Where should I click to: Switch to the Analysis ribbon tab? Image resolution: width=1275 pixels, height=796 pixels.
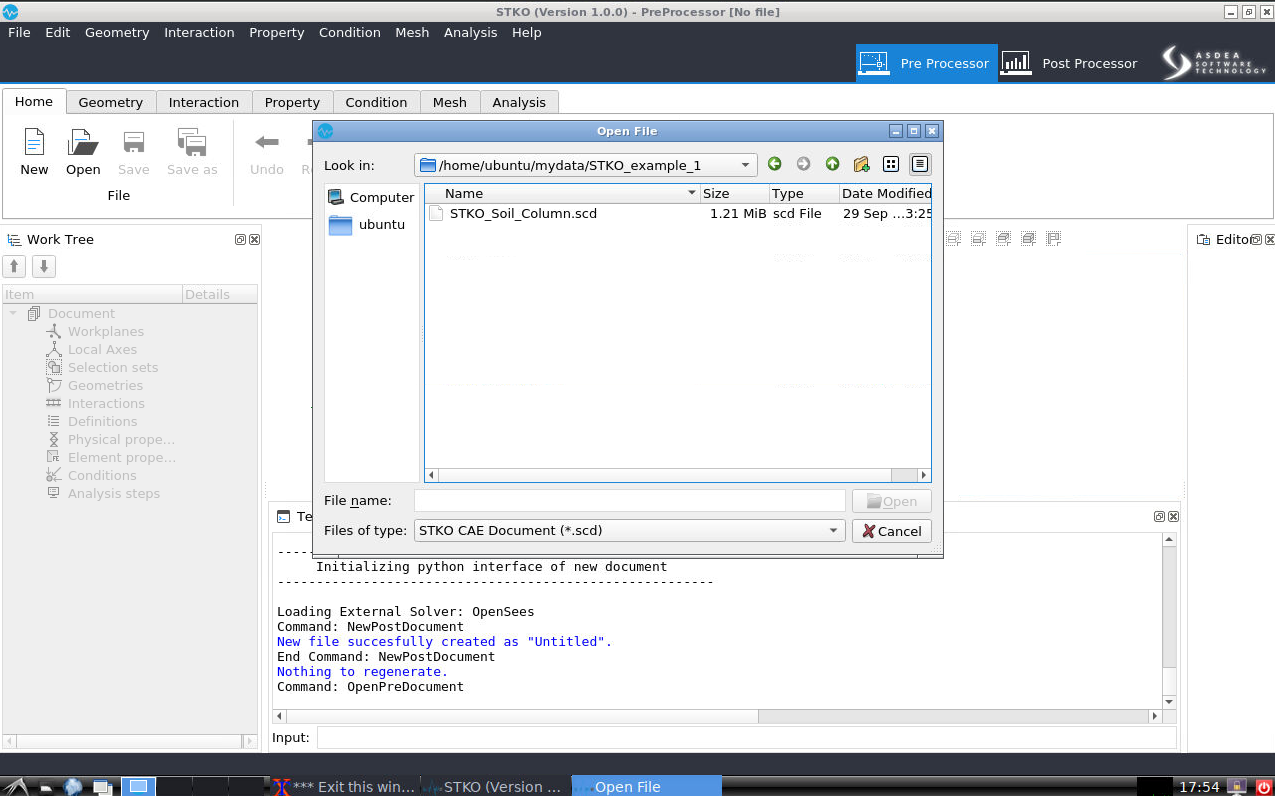519,102
